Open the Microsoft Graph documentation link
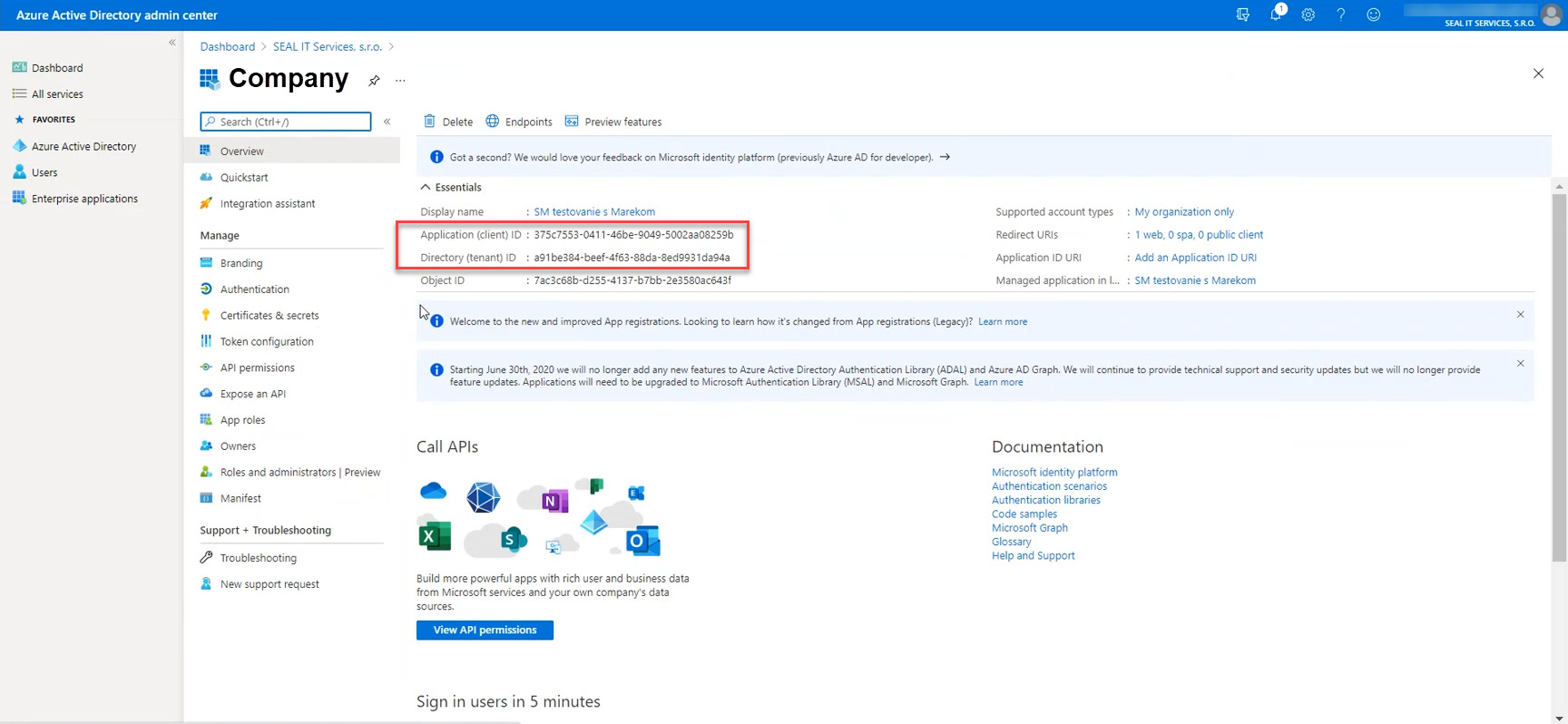Viewport: 1568px width, 724px height. (1030, 528)
